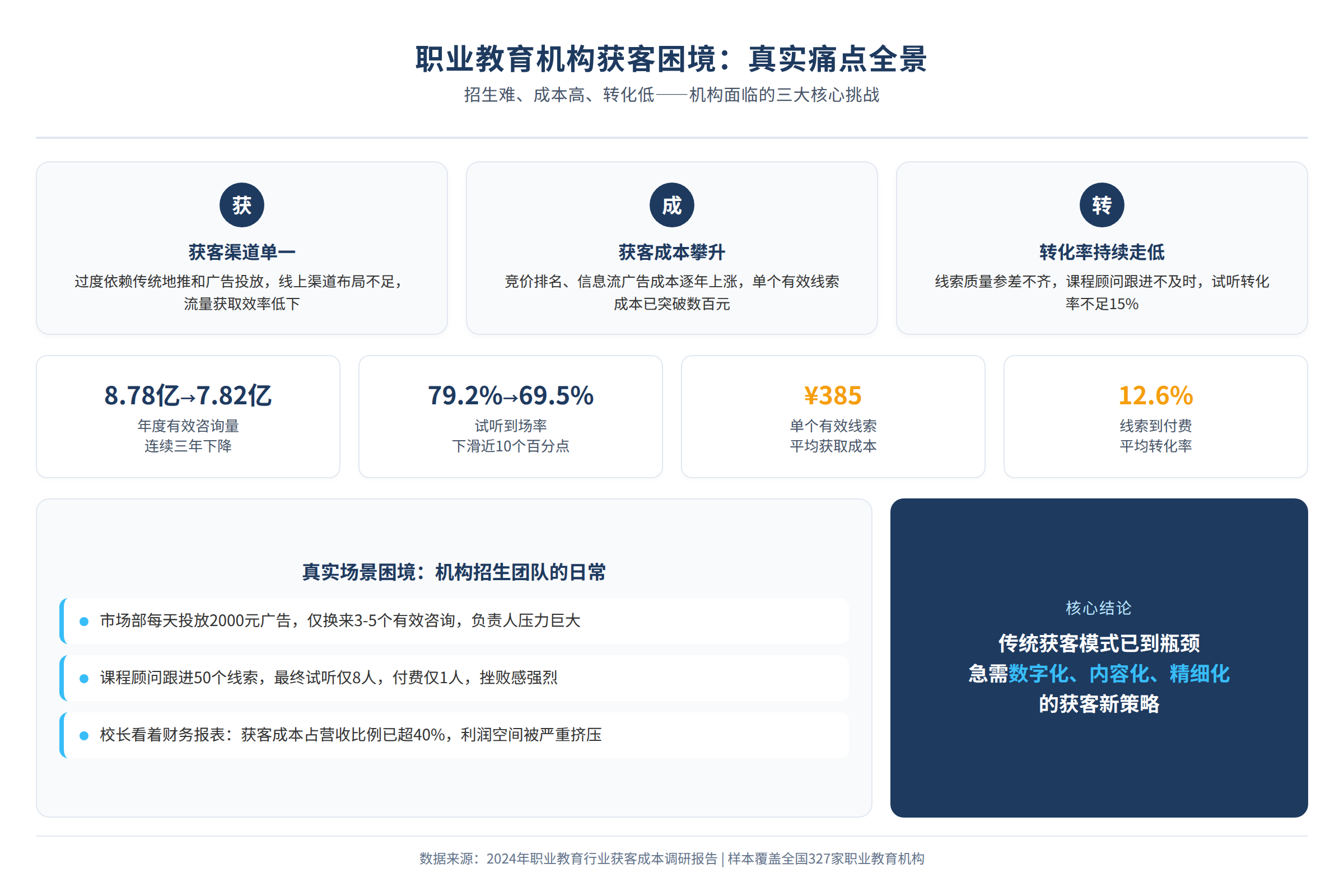The image size is (1344, 896).
Task: Click the description 竞价排名、信息流广告成本逐年上涨
Action: point(672,292)
